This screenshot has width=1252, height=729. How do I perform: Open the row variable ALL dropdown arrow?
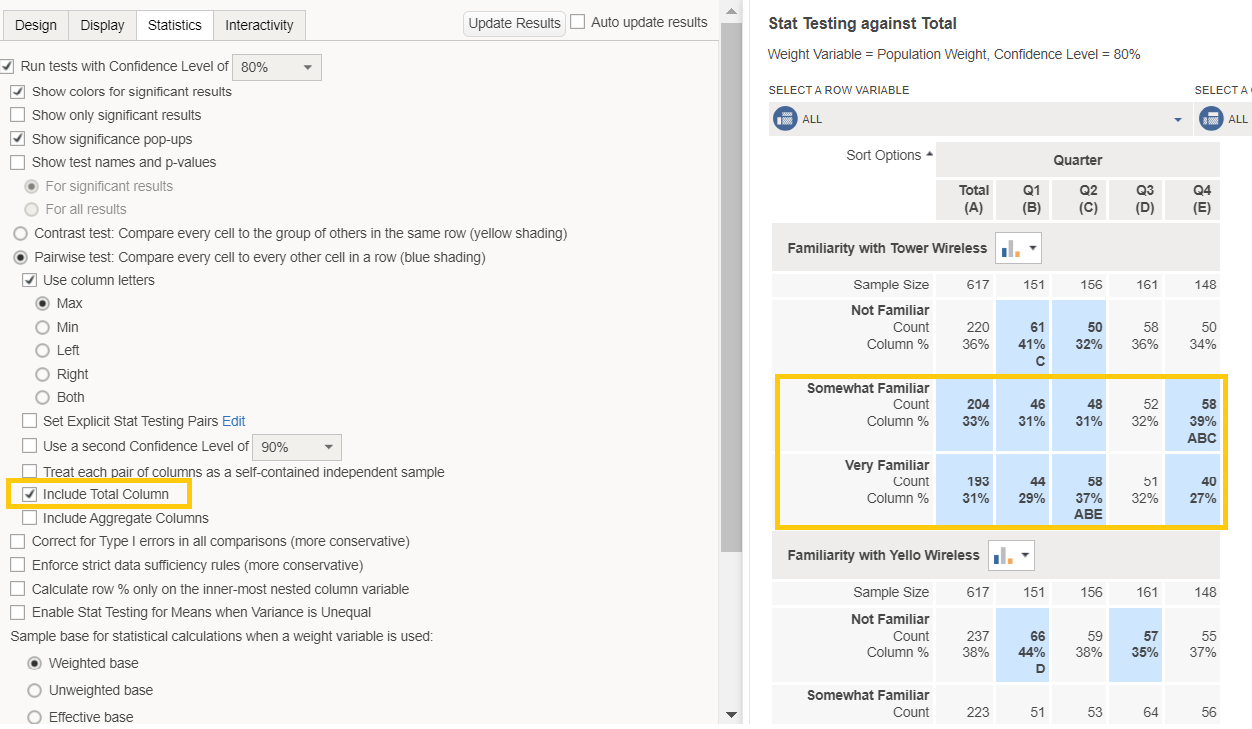tap(1177, 120)
